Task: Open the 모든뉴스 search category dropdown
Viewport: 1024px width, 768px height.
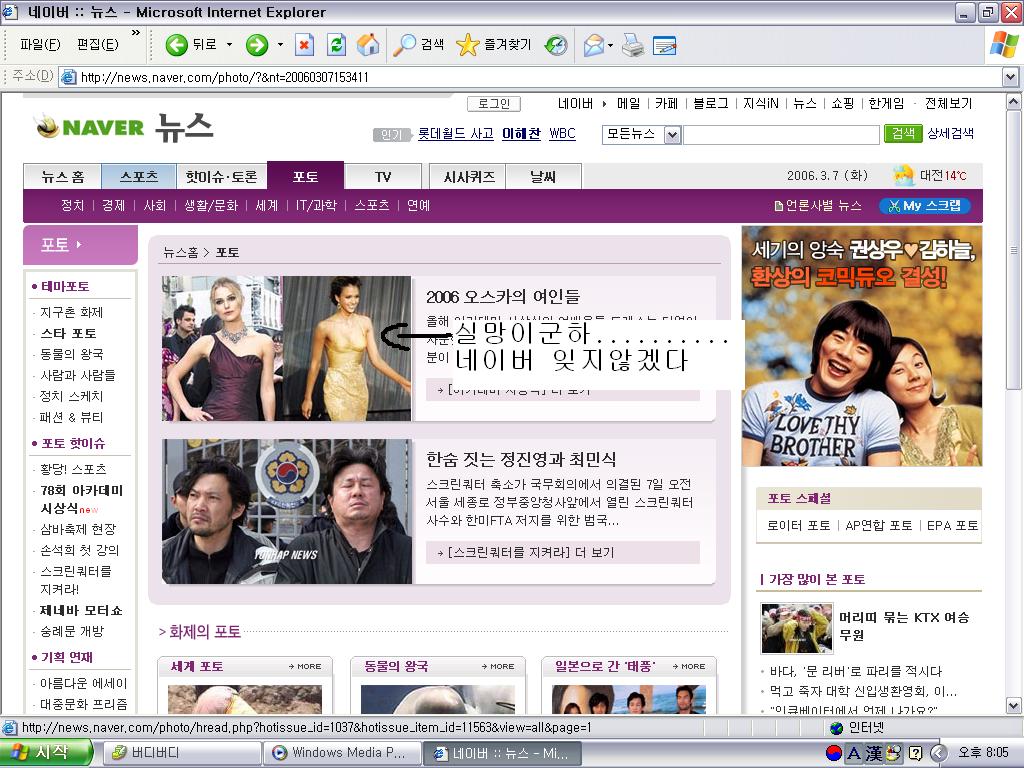Action: (x=672, y=135)
